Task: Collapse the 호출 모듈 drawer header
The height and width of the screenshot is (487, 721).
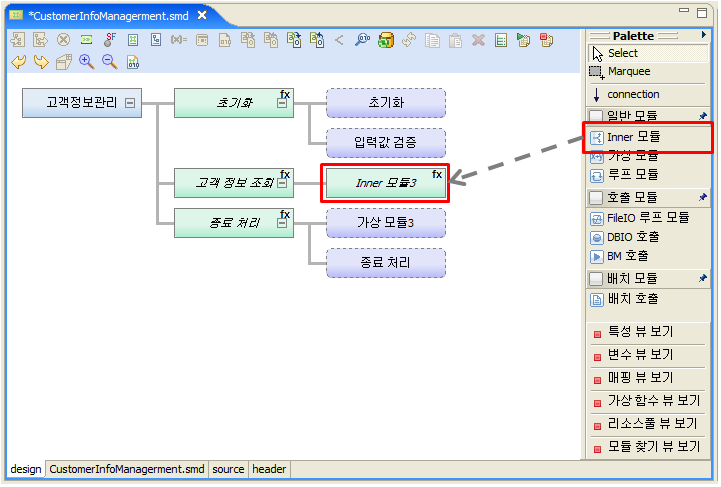Action: pyautogui.click(x=648, y=197)
